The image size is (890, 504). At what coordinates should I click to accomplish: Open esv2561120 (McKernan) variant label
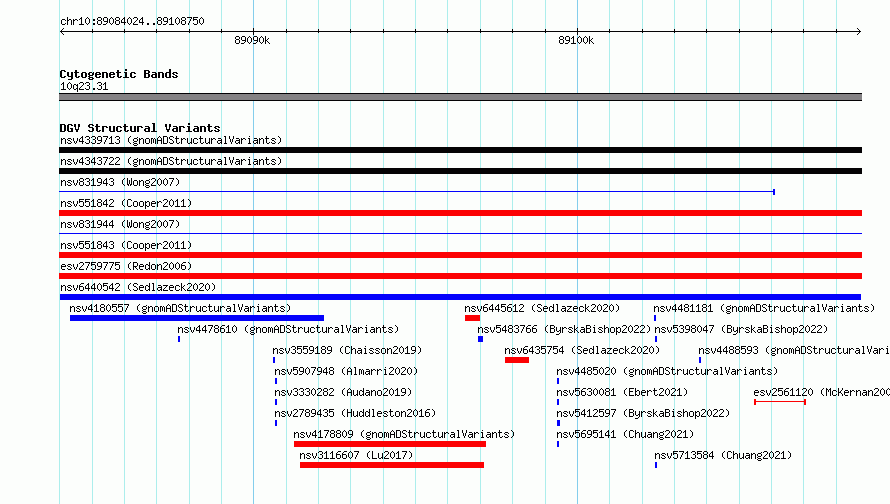coord(821,392)
